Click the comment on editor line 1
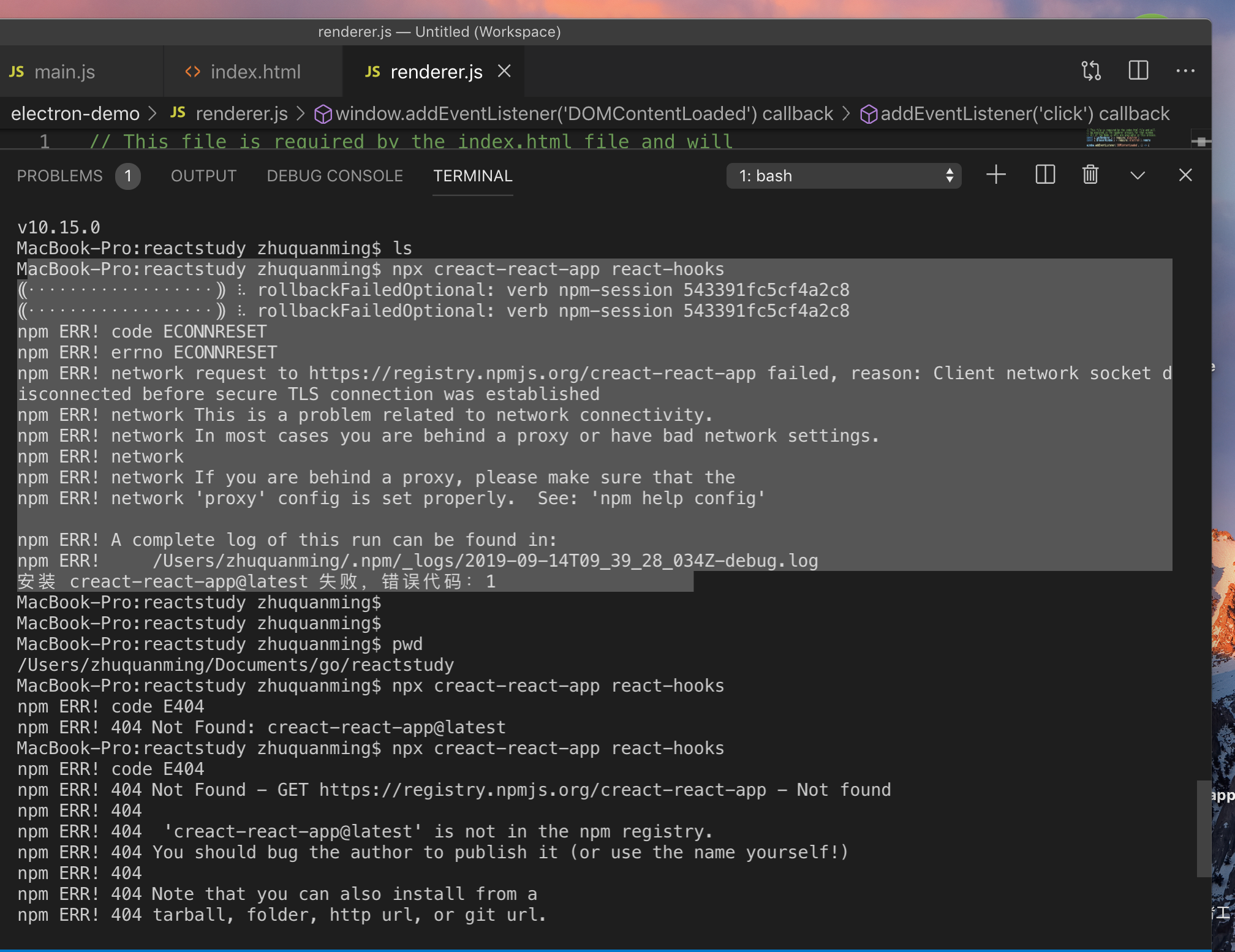1235x952 pixels. [x=411, y=142]
